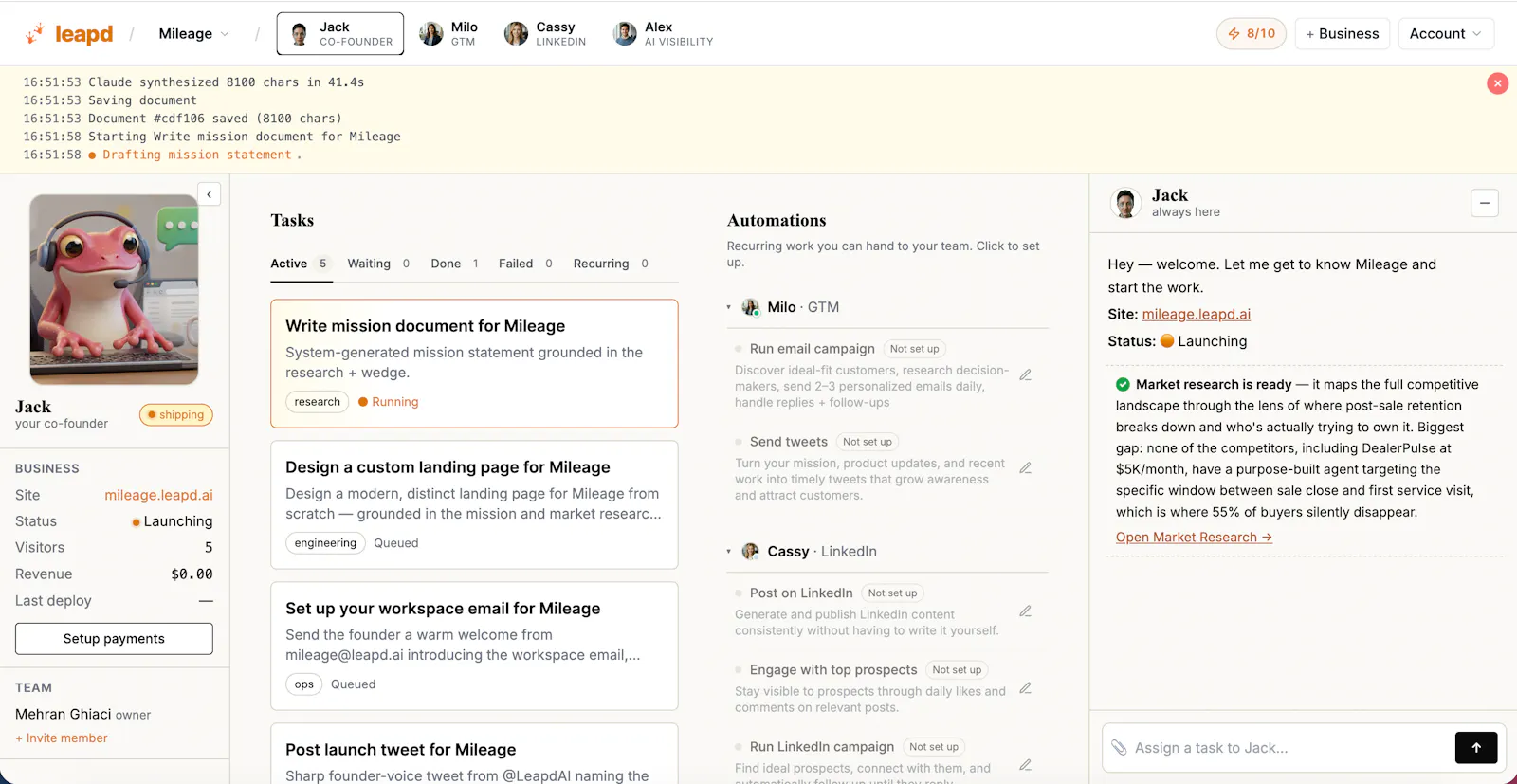
Task: Focus the Assign a task to Jack field
Action: (x=1289, y=748)
